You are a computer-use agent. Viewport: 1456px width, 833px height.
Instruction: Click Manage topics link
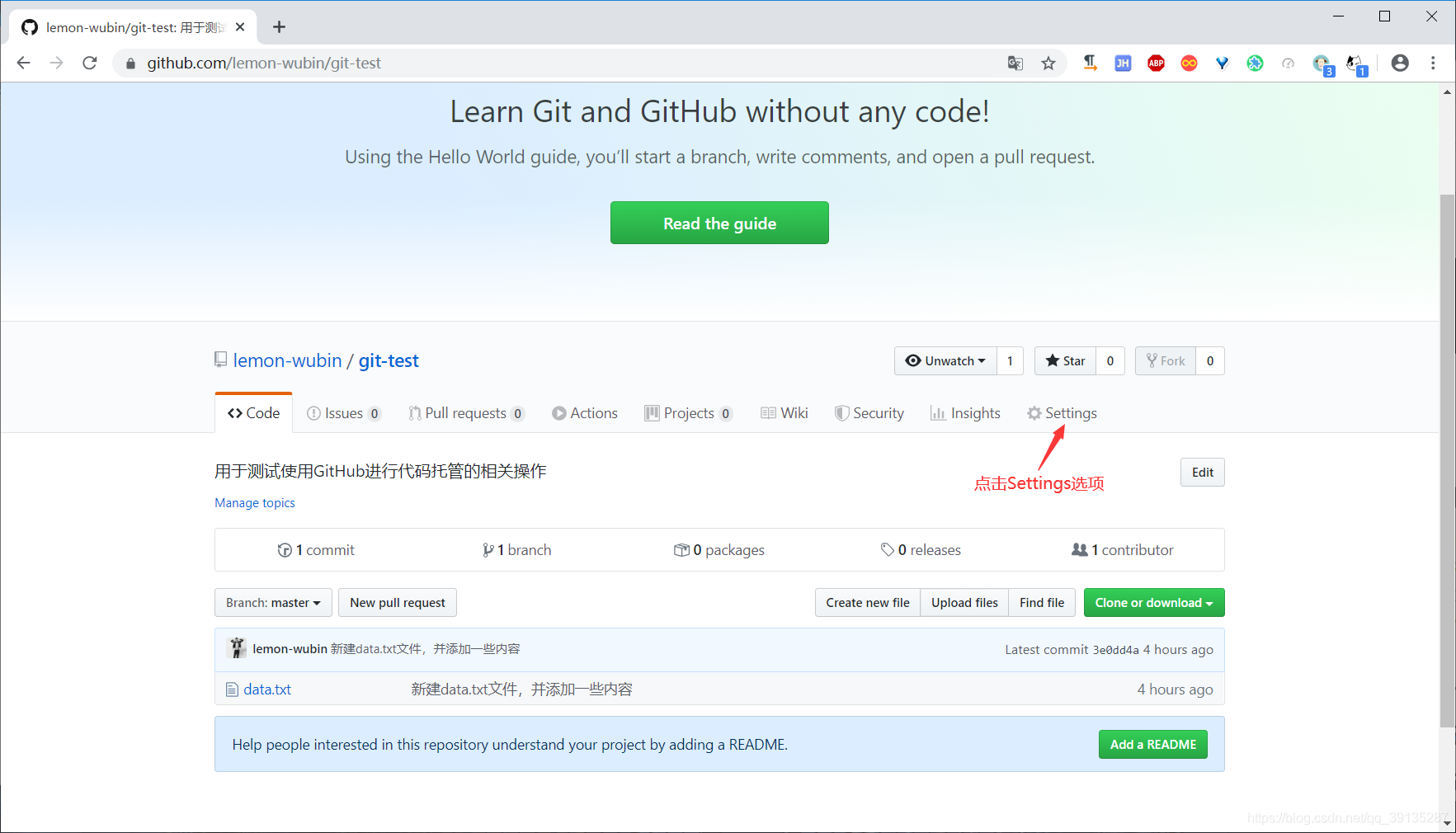pyautogui.click(x=255, y=503)
